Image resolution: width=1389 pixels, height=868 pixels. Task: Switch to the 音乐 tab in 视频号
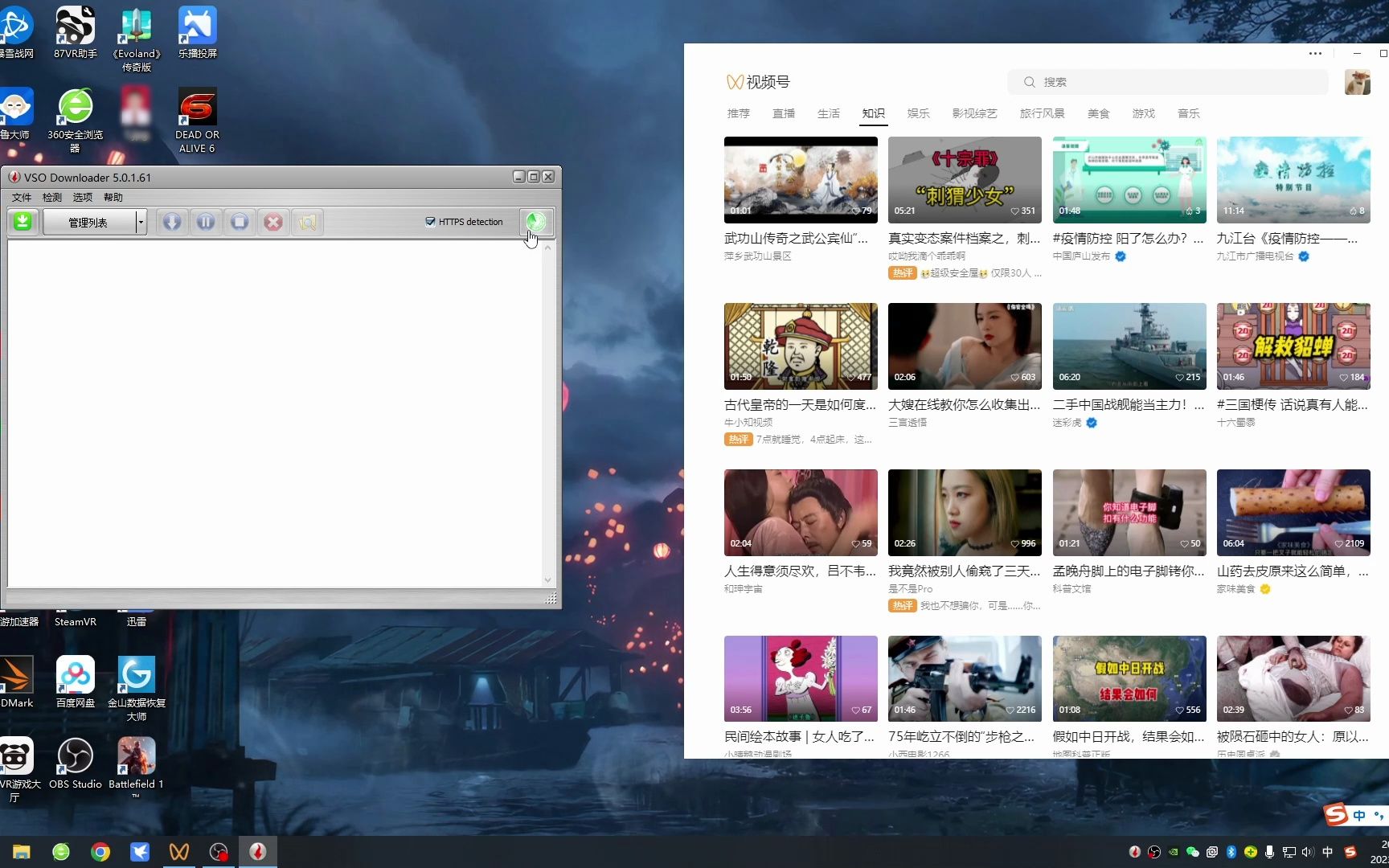(1189, 113)
